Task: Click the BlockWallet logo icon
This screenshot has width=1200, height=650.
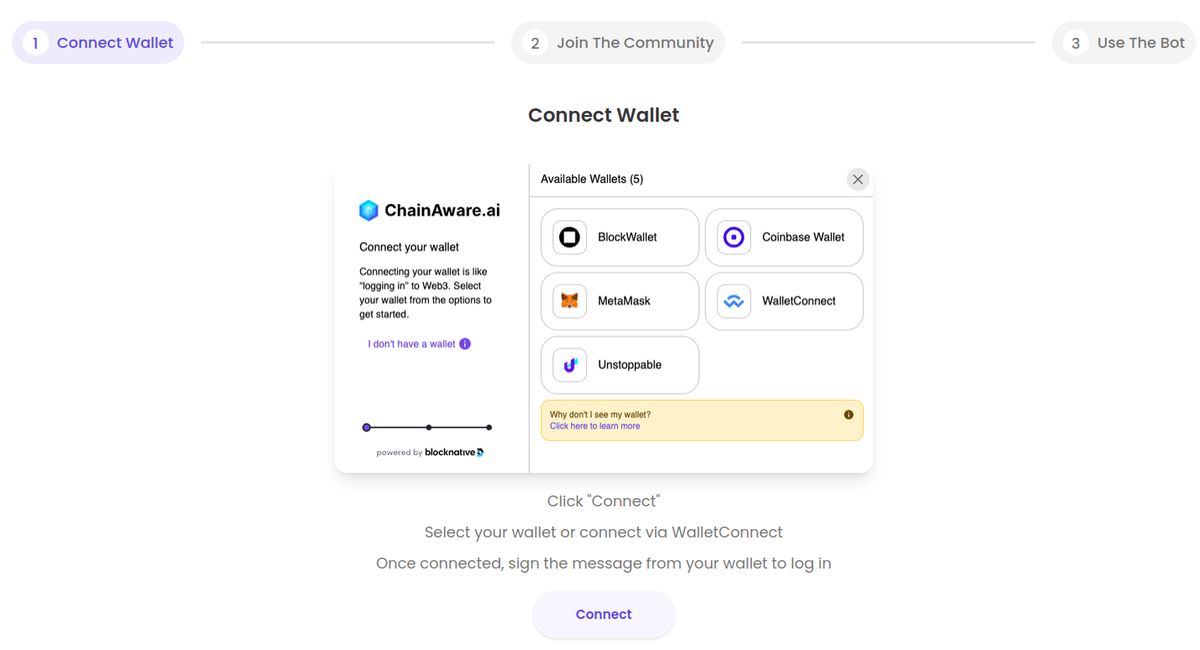Action: 570,237
